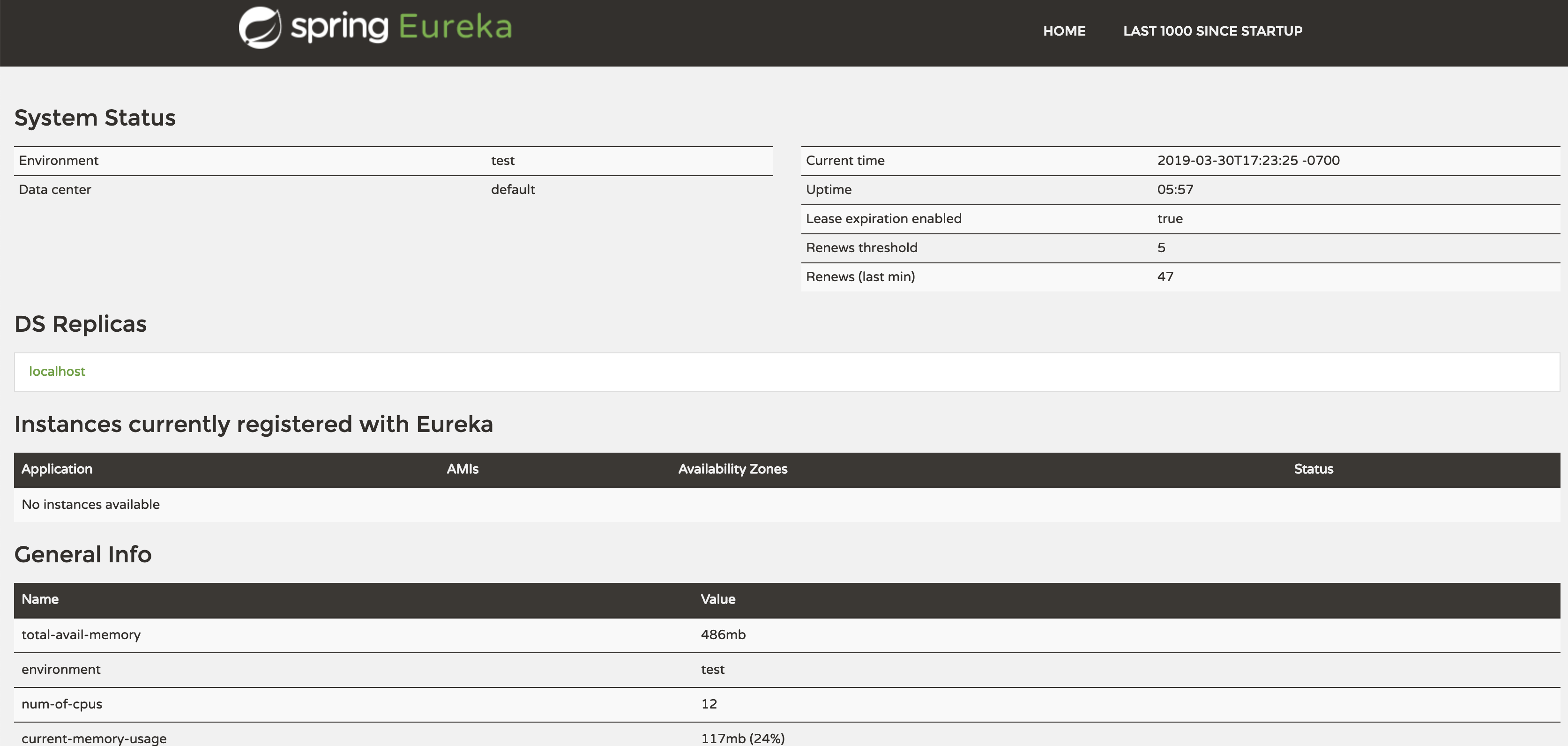Click the Current time label
The height and width of the screenshot is (746, 1568).
pos(845,161)
